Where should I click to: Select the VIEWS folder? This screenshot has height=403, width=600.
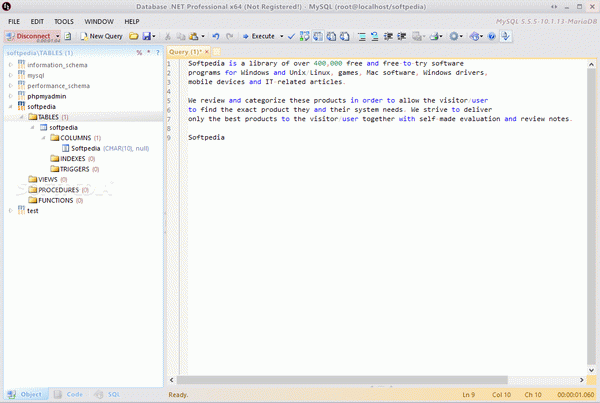(48, 179)
